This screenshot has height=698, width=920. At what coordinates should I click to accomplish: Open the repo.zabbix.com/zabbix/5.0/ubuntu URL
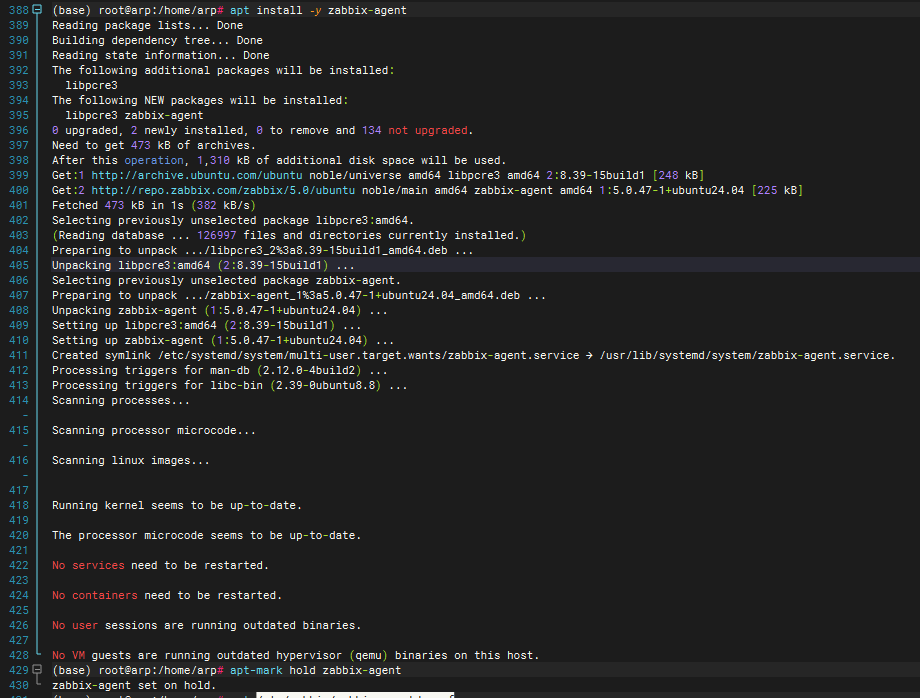click(223, 190)
